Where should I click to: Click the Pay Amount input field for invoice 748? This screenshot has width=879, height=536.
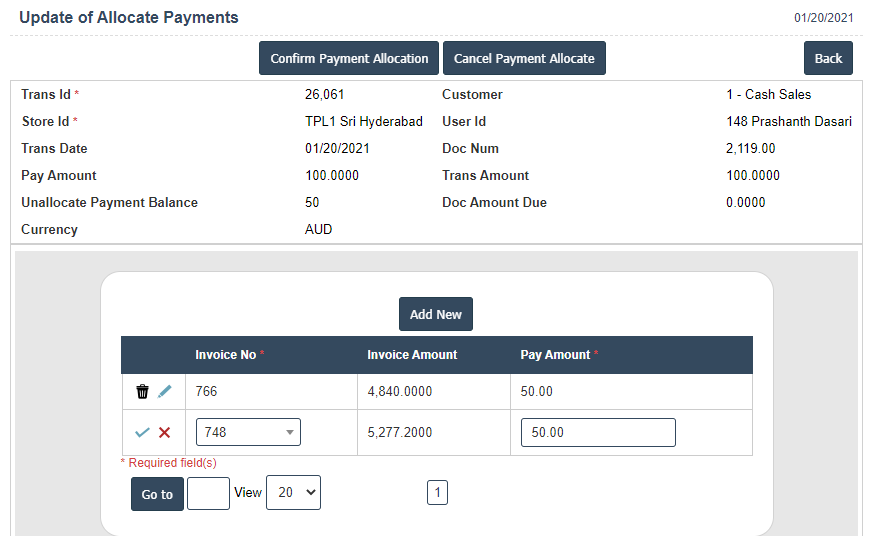(598, 432)
